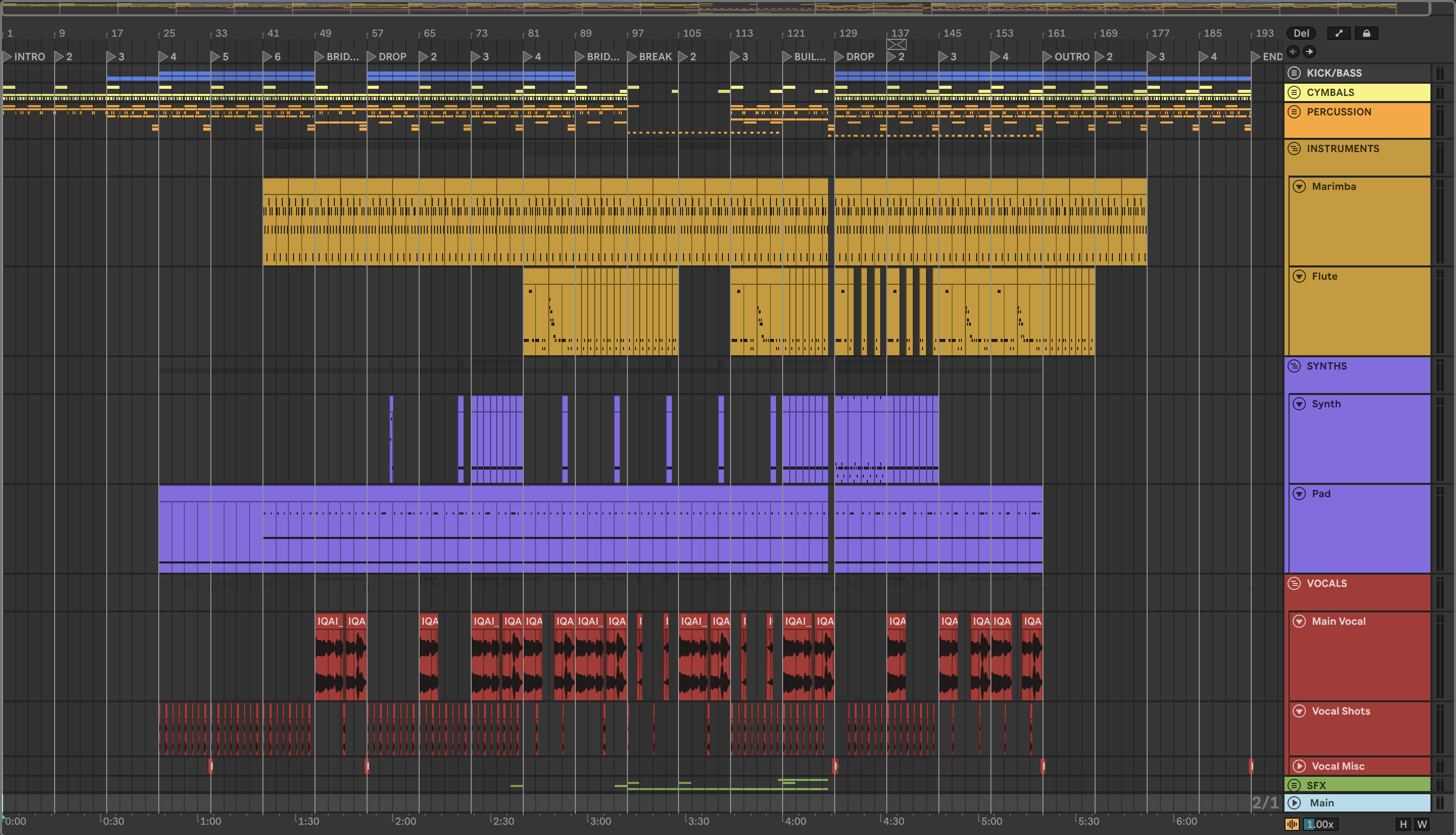Viewport: 1456px width, 835px height.
Task: Select the BUIL... locator
Action: point(805,57)
